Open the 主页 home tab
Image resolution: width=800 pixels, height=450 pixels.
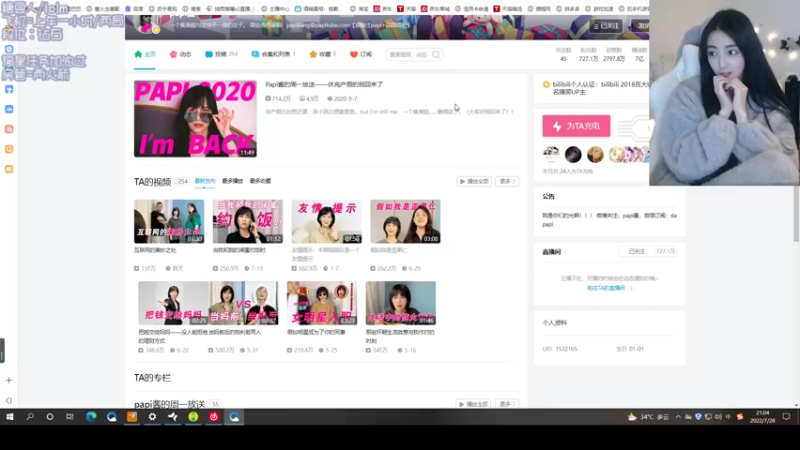coord(145,54)
